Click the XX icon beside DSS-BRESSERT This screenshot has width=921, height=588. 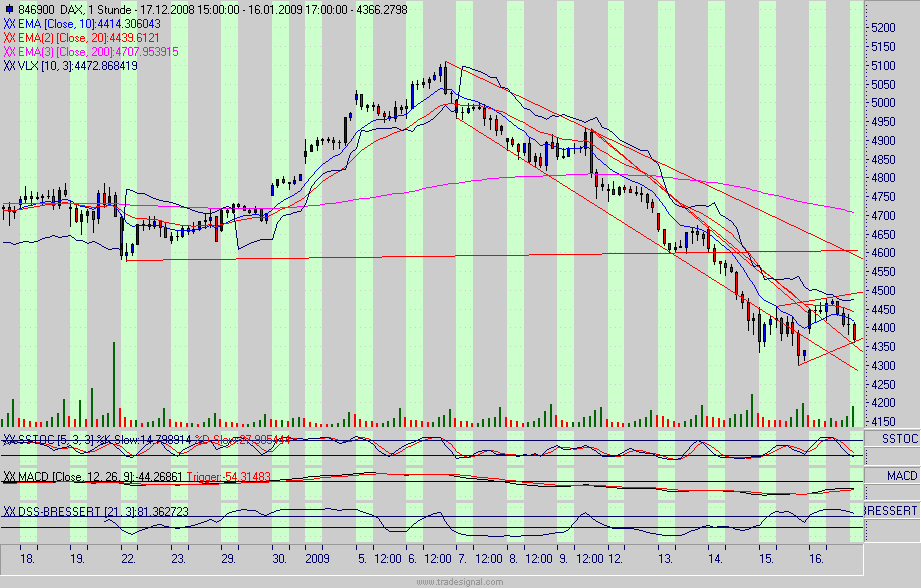[11, 512]
